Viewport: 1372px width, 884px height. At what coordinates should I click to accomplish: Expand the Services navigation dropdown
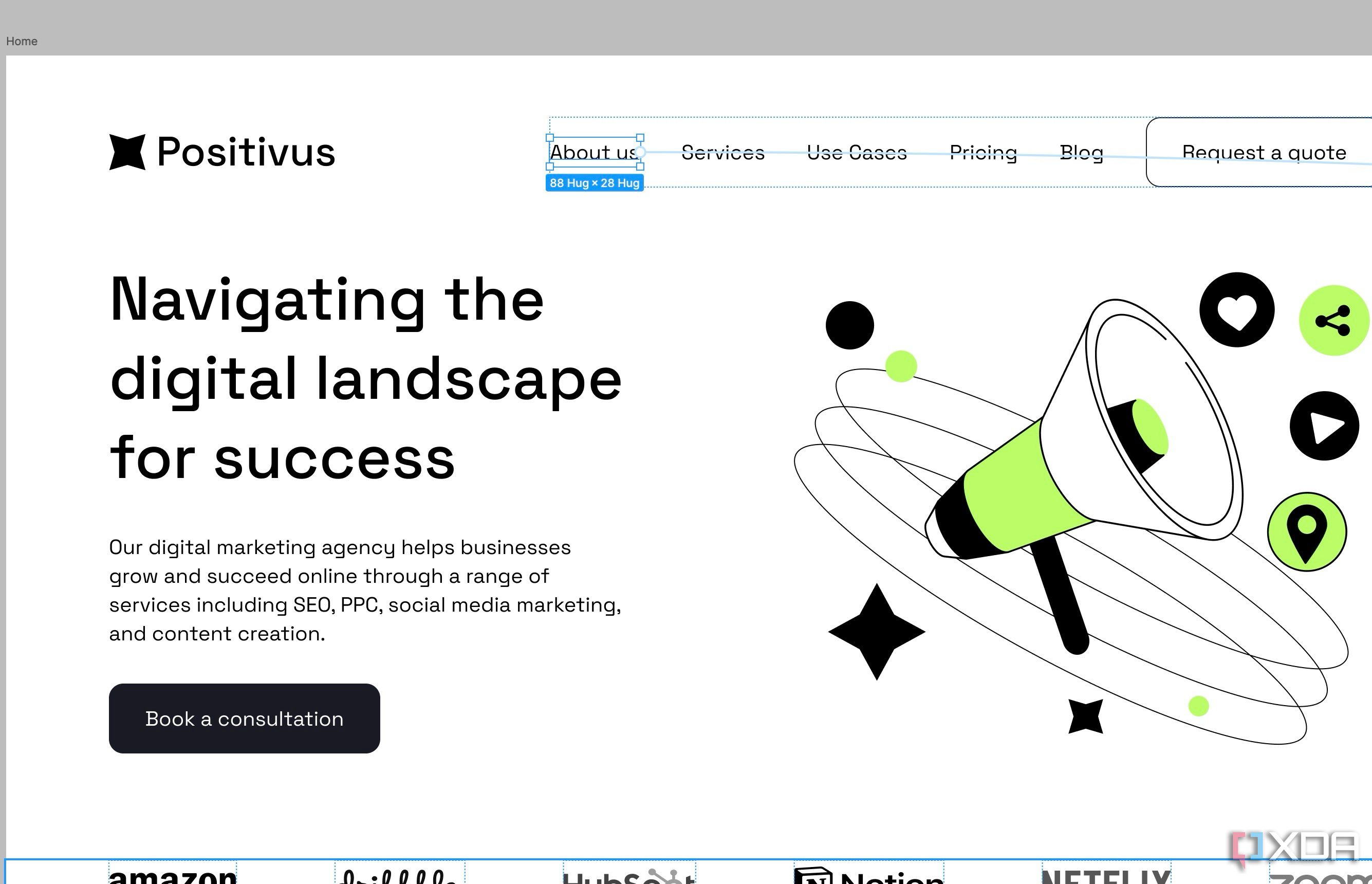coord(722,151)
